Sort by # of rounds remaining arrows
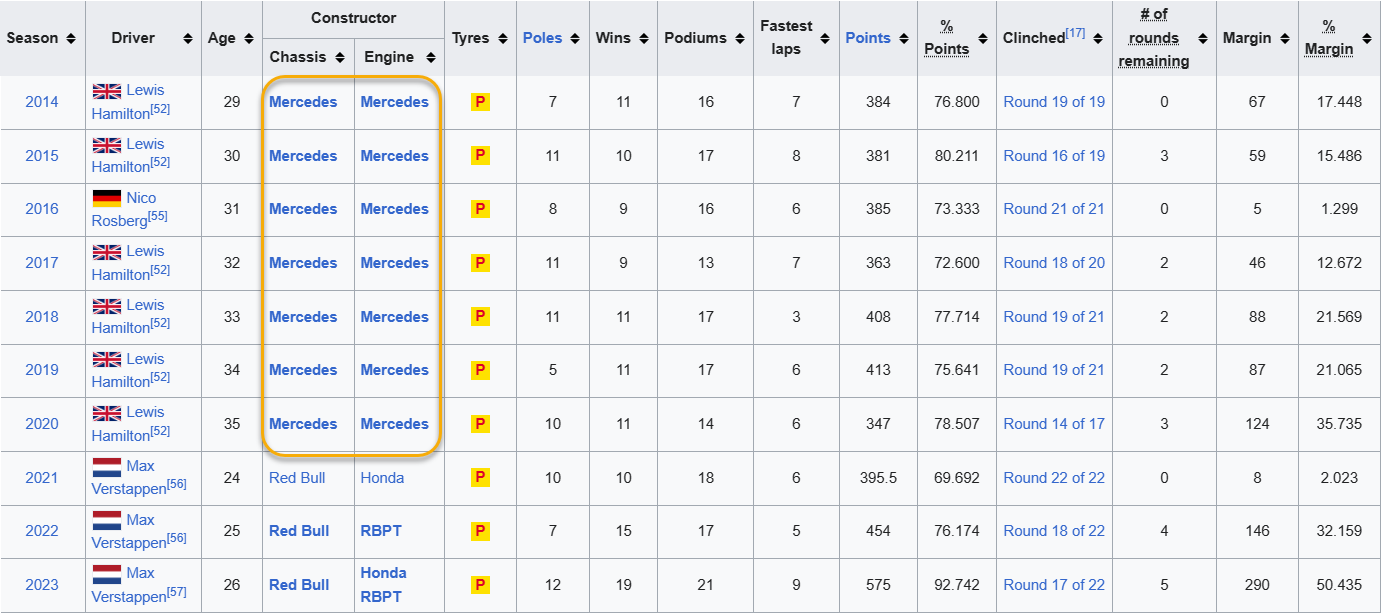The height and width of the screenshot is (613, 1381). click(x=1202, y=38)
